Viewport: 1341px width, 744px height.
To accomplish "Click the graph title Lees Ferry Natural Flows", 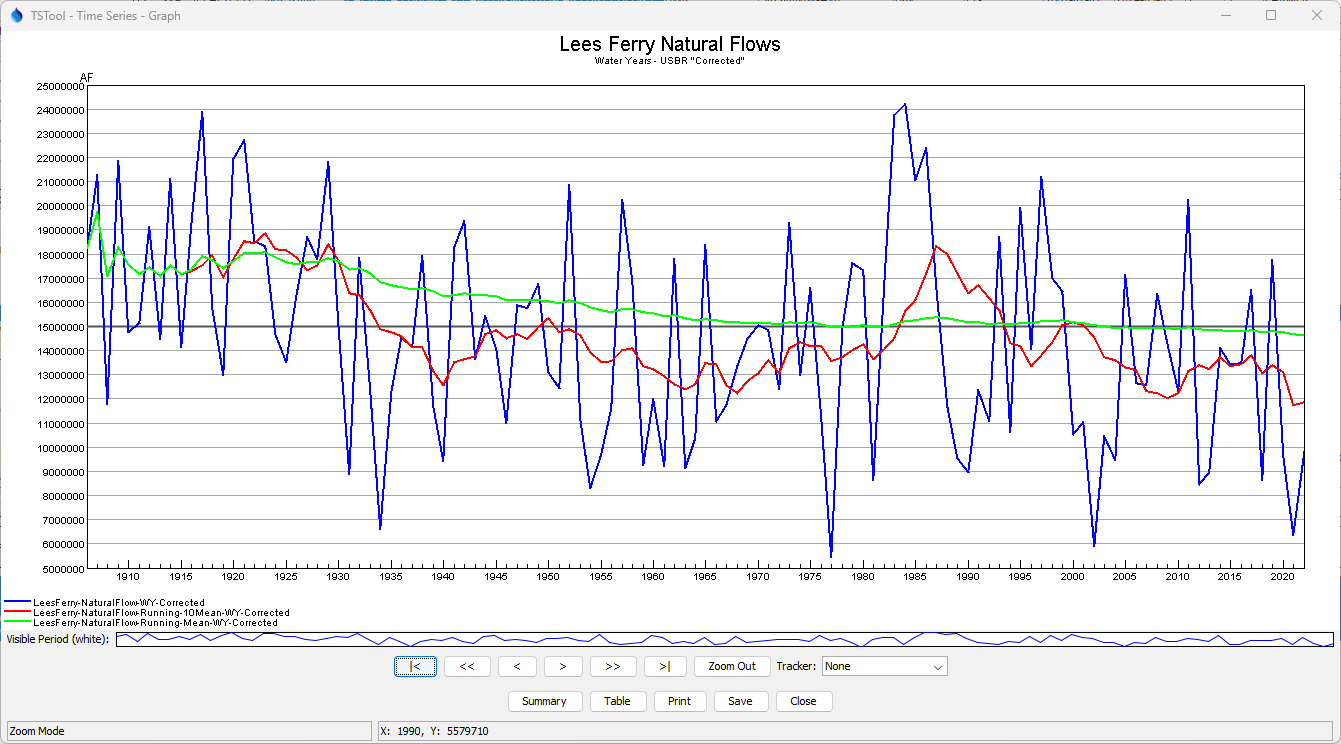I will 670,44.
